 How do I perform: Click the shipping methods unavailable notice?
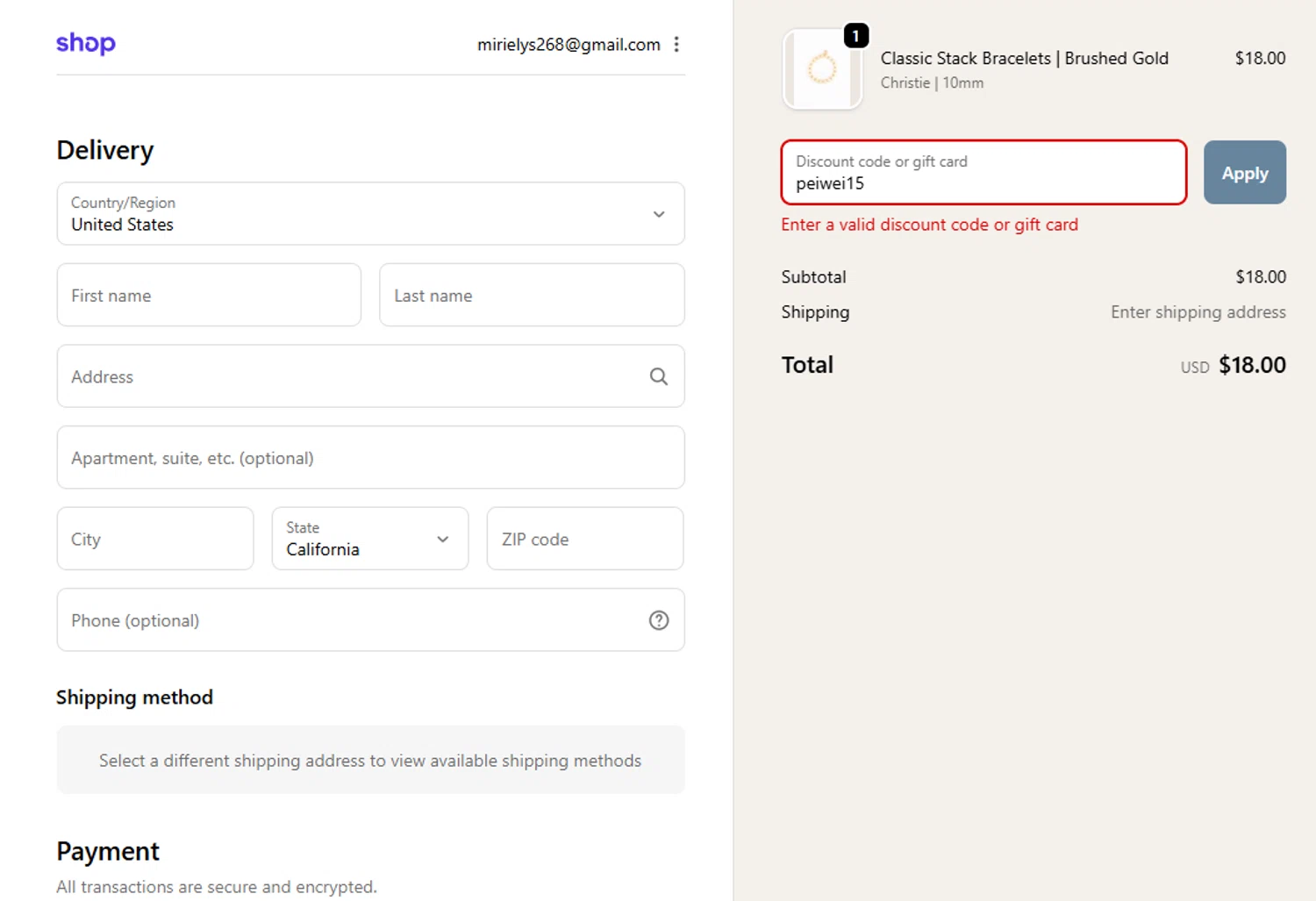370,760
